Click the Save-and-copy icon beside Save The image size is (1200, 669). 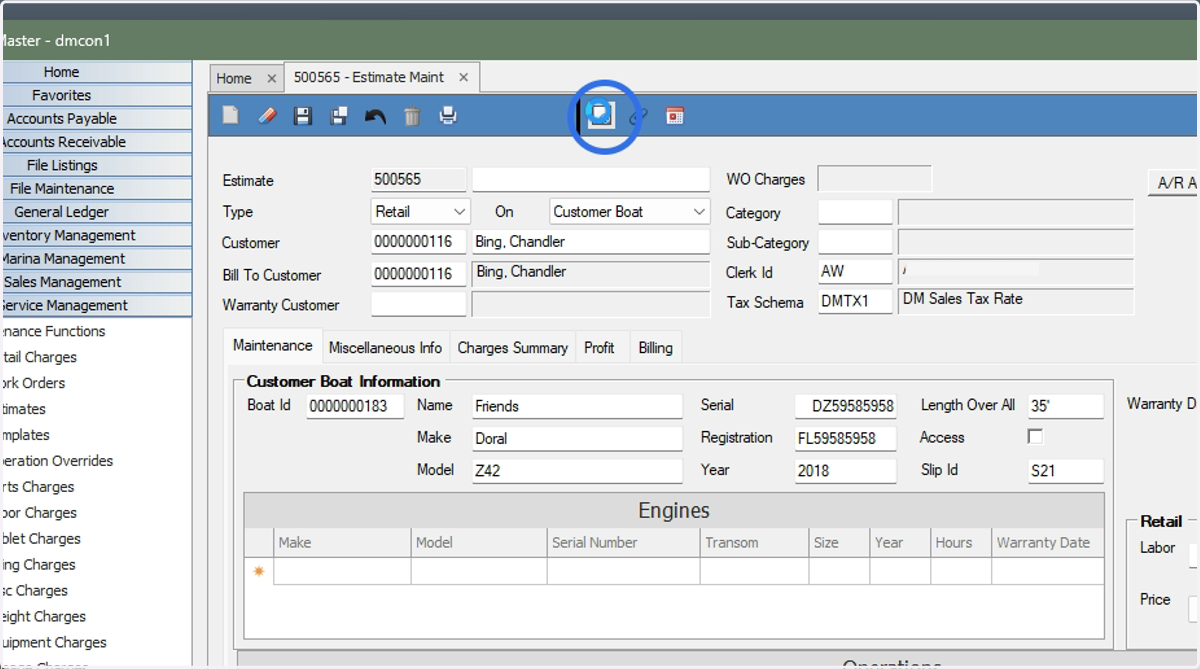(x=339, y=116)
